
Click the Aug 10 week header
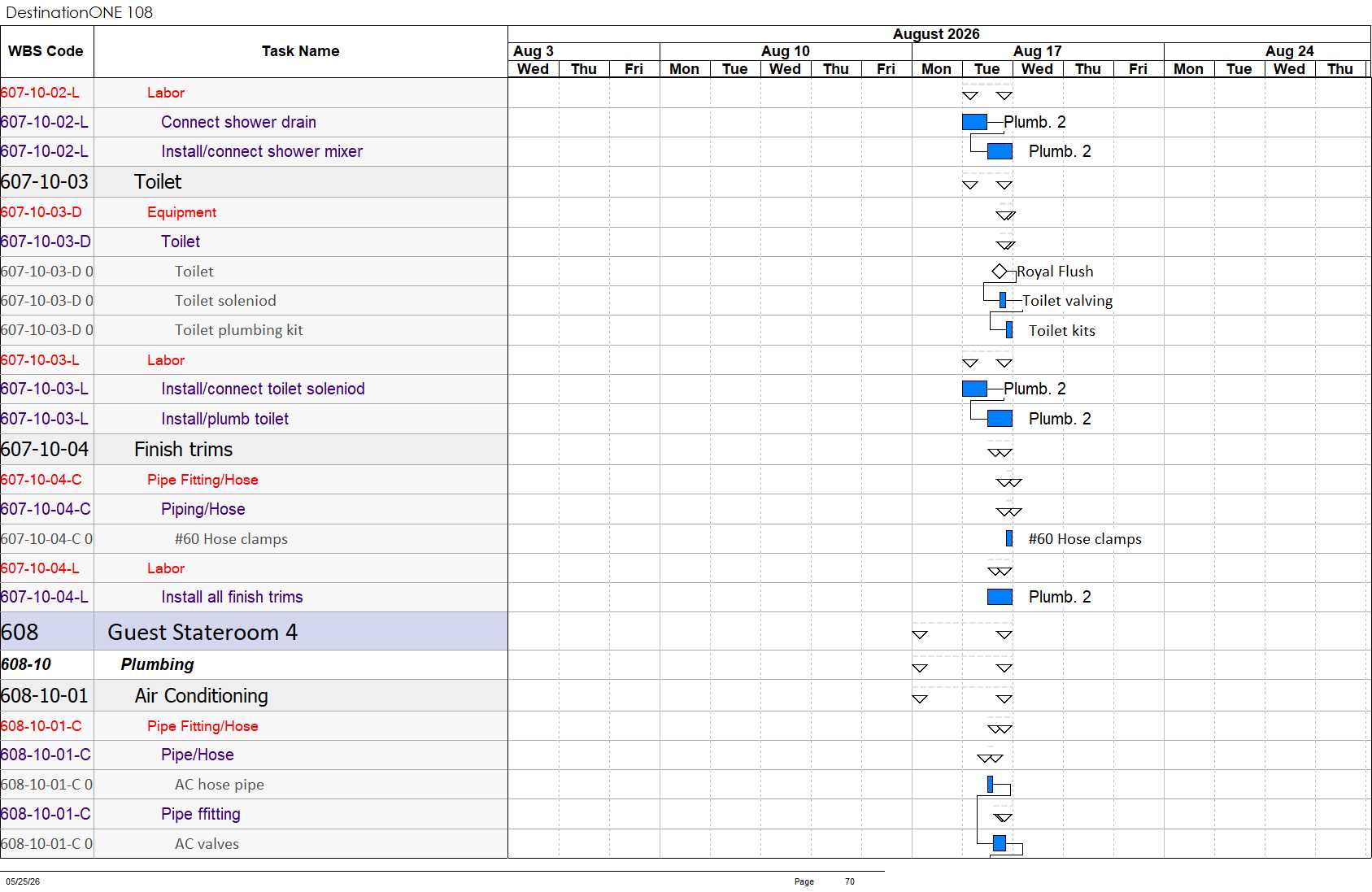click(x=786, y=51)
